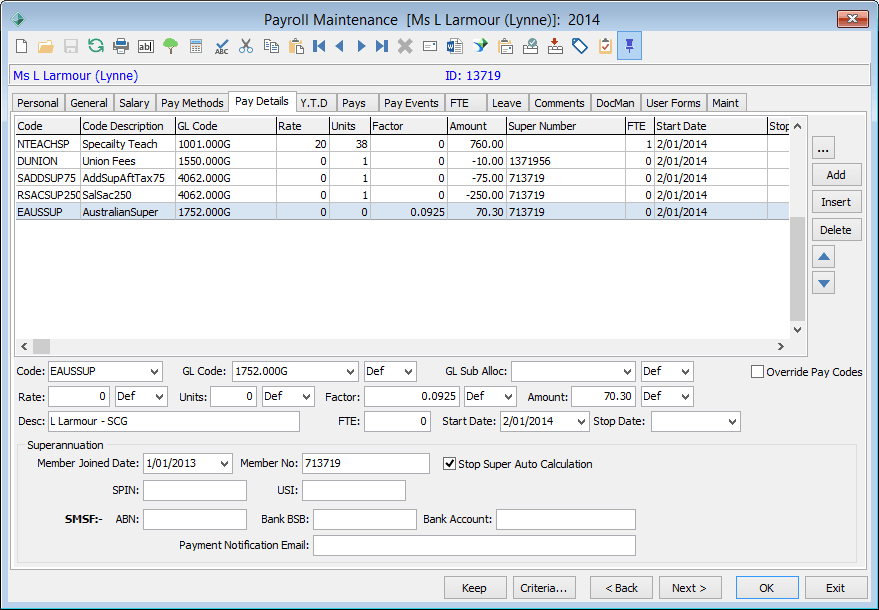The height and width of the screenshot is (610, 879).
Task: Click the New record icon
Action: pyautogui.click(x=21, y=46)
